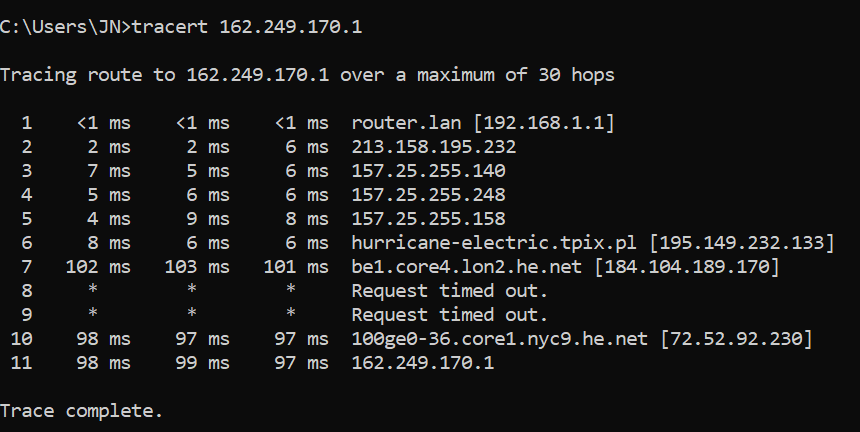
Task: Select IP address 192.168.1.1 in brackets
Action: click(x=544, y=122)
